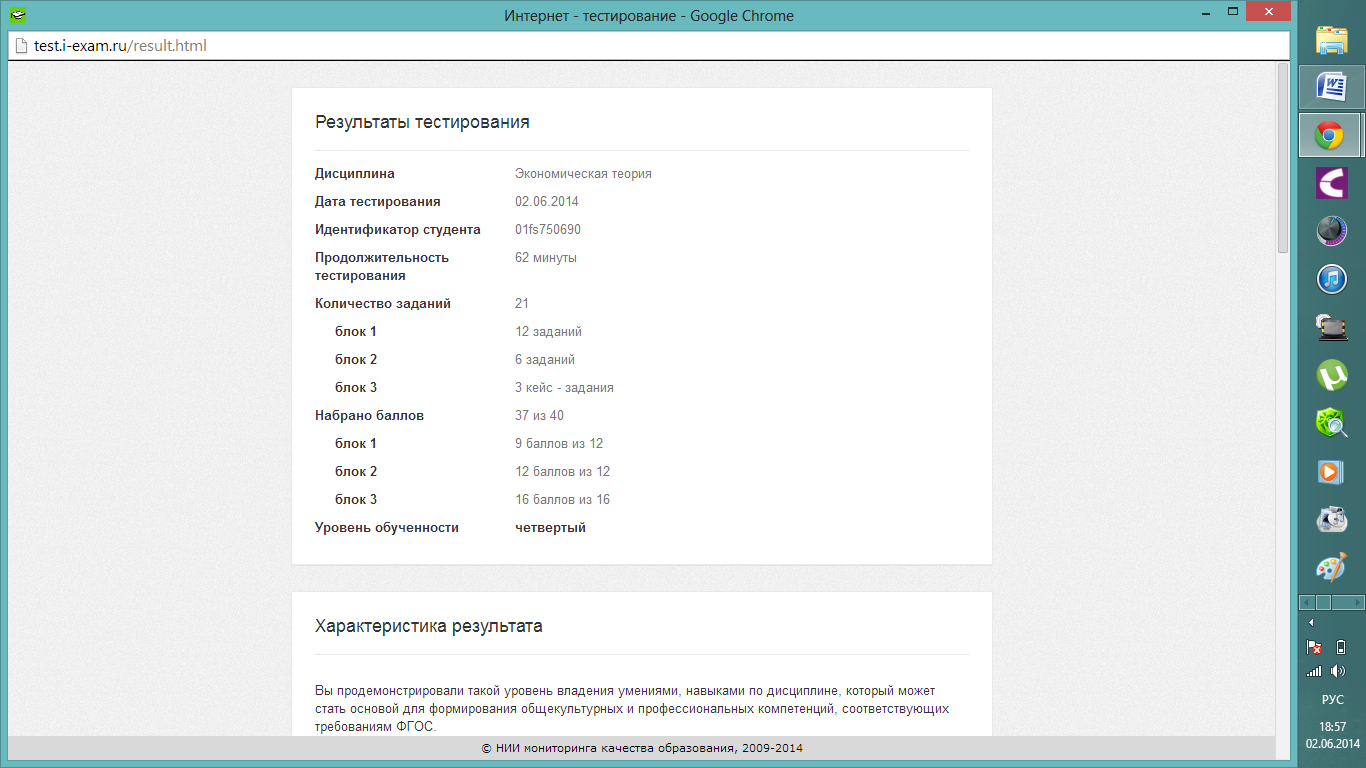Open the green shield scanner app
Viewport: 1366px width, 768px height.
click(1331, 423)
